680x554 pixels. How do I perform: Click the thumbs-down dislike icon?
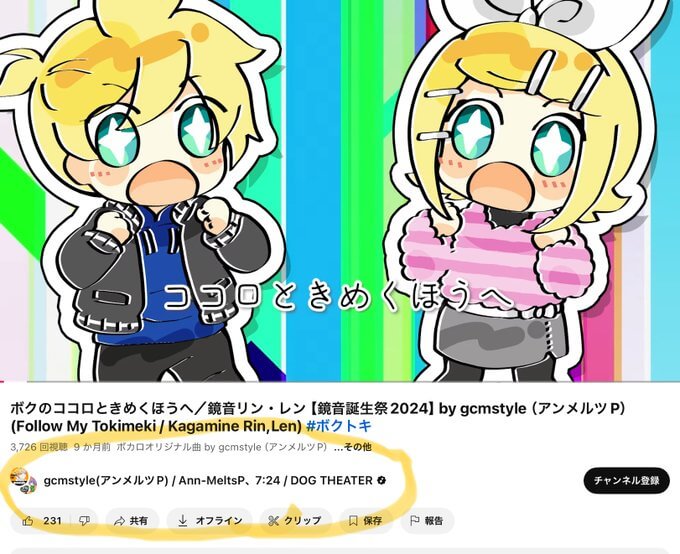pos(85,521)
